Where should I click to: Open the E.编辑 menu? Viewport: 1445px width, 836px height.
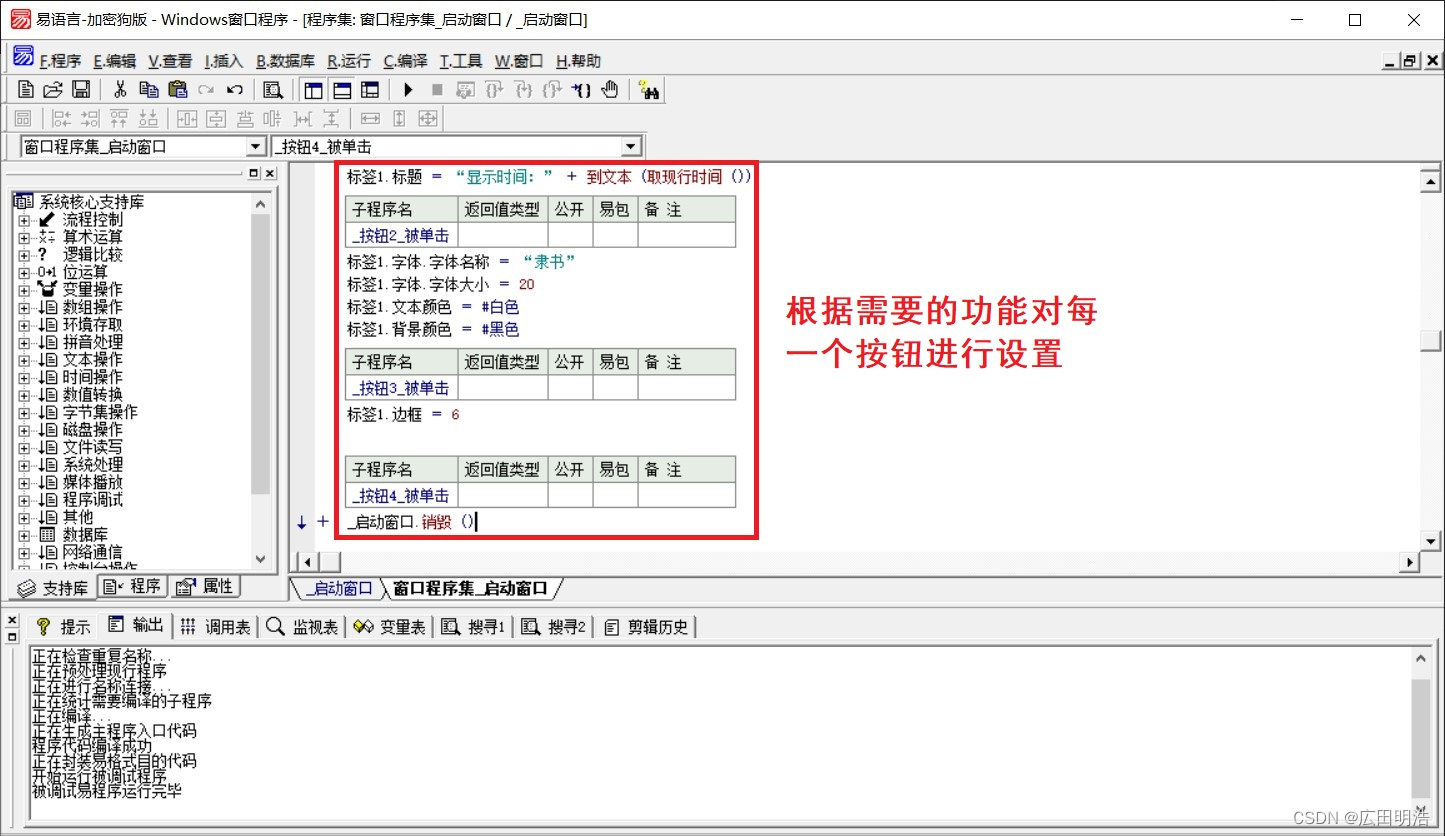pos(114,61)
